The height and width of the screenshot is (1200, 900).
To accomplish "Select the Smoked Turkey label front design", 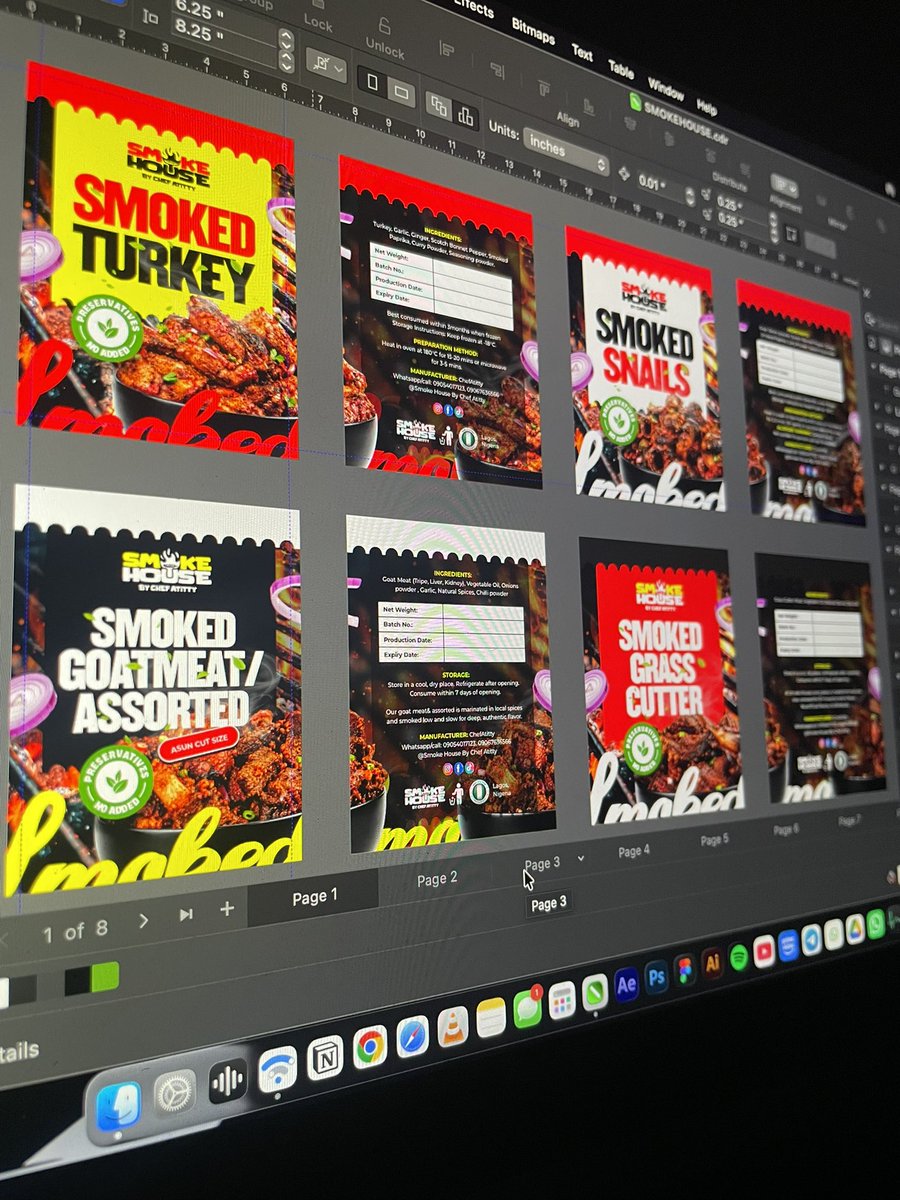I will coord(158,262).
